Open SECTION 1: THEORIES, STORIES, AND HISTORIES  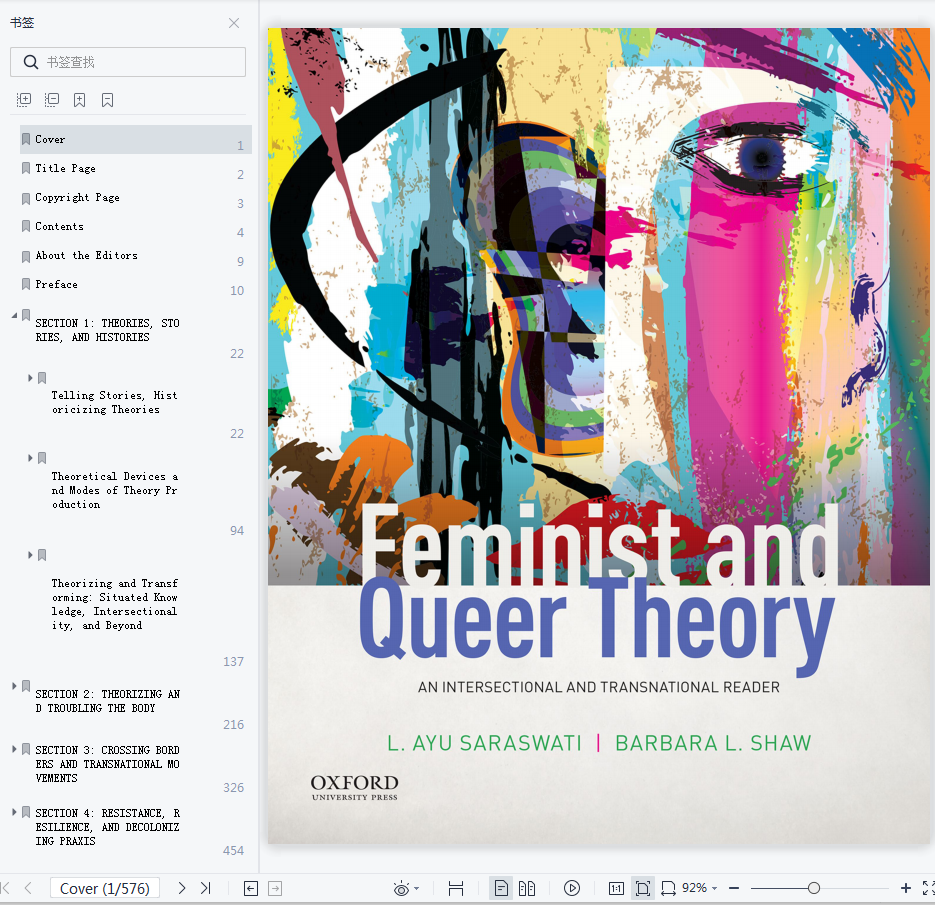(x=107, y=330)
